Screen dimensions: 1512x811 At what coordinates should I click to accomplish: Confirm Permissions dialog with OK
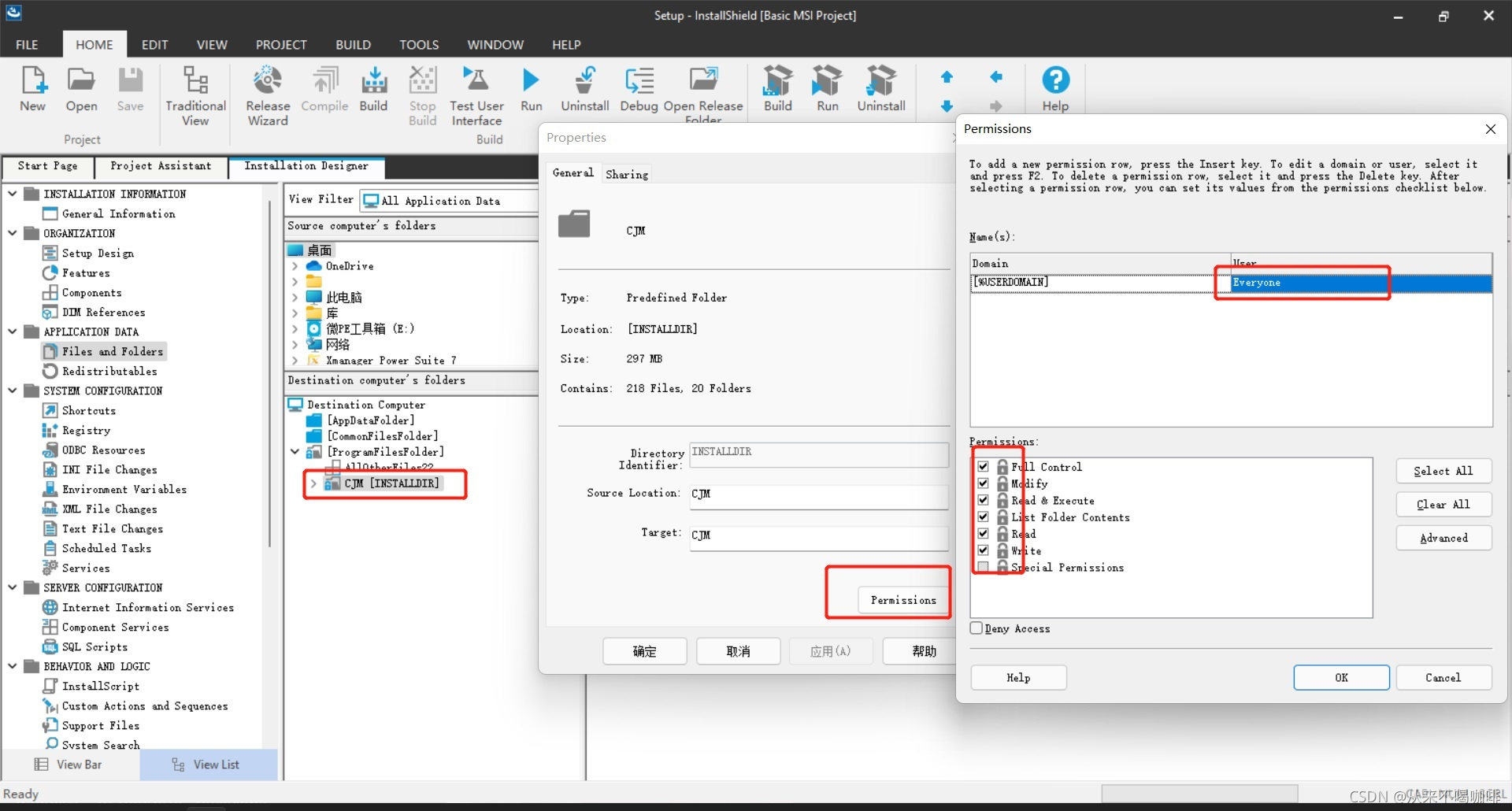[1341, 677]
